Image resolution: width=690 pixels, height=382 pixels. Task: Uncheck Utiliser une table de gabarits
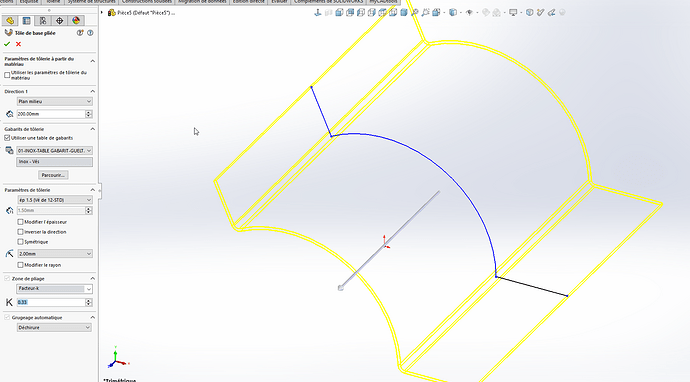[7, 138]
